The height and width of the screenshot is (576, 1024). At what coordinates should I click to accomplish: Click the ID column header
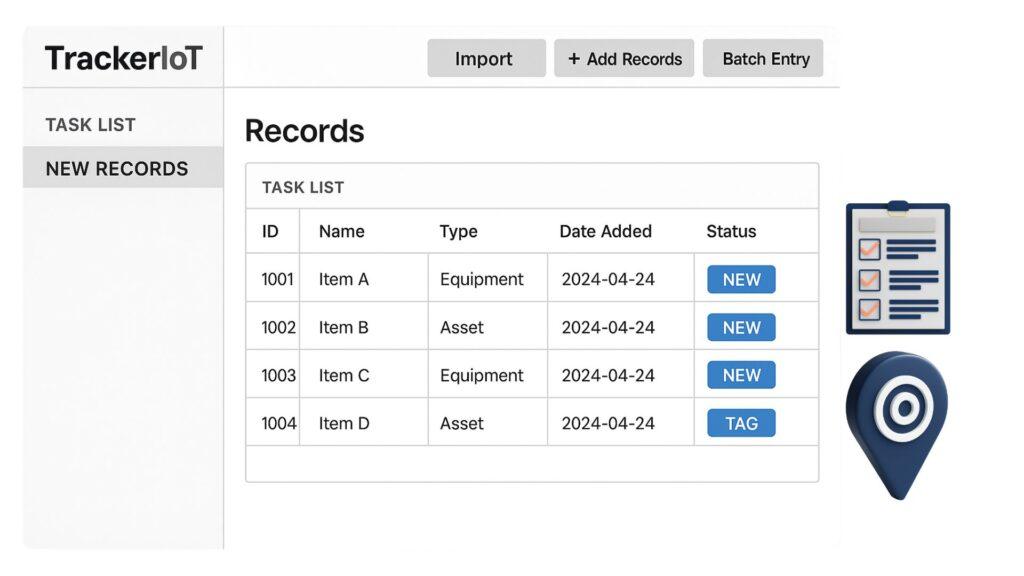[270, 231]
